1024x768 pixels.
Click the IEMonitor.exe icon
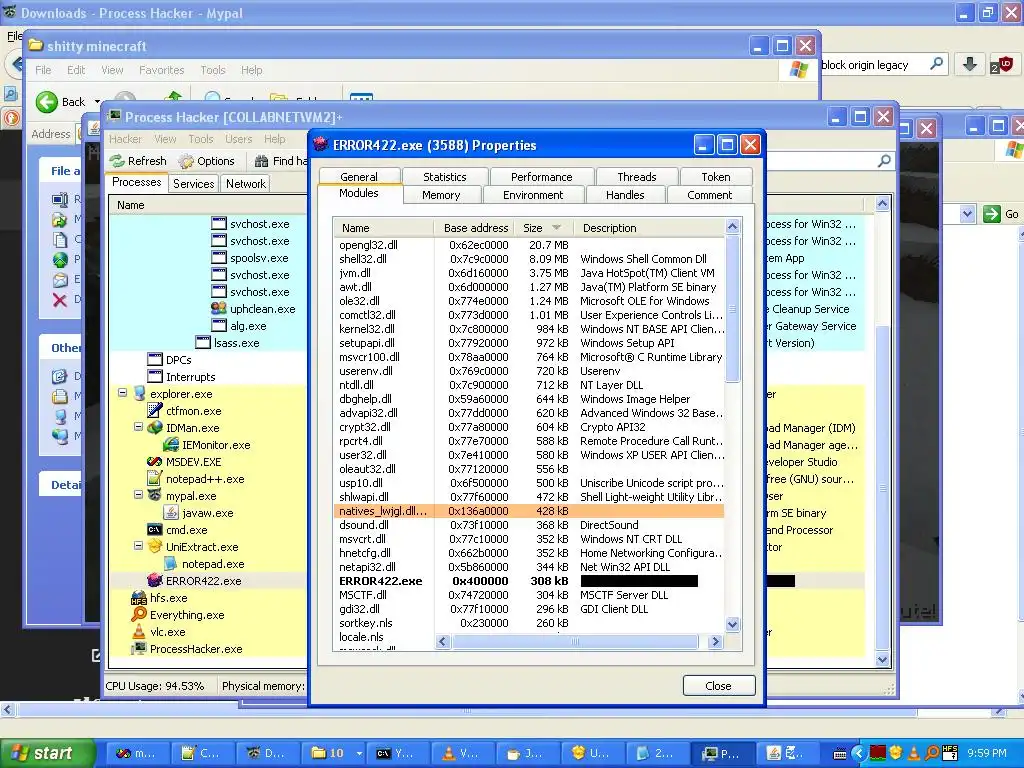(x=171, y=445)
